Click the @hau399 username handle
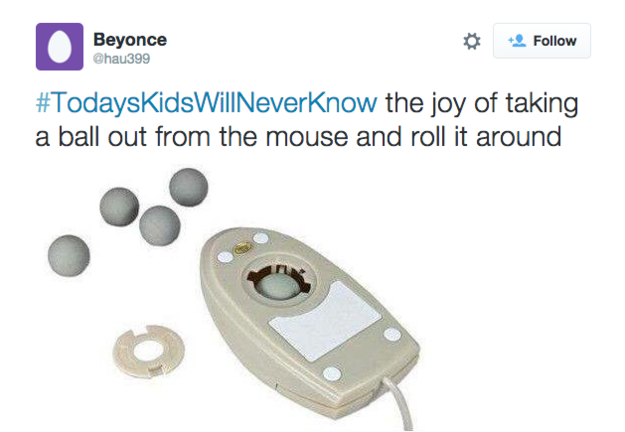Image resolution: width=625 pixels, height=432 pixels. coord(119,58)
